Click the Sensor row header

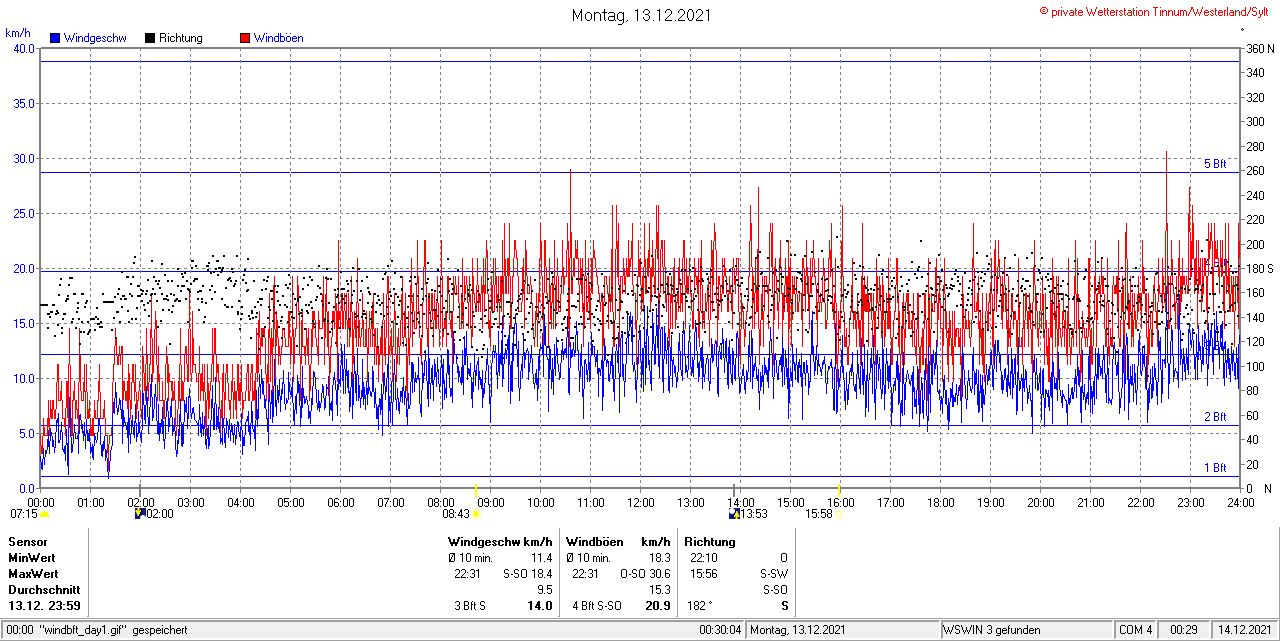tap(27, 542)
